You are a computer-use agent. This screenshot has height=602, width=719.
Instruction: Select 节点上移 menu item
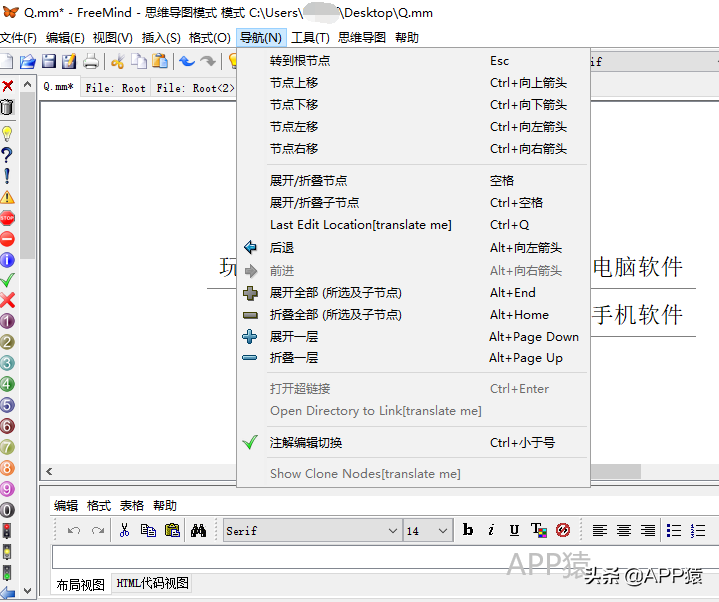point(413,83)
